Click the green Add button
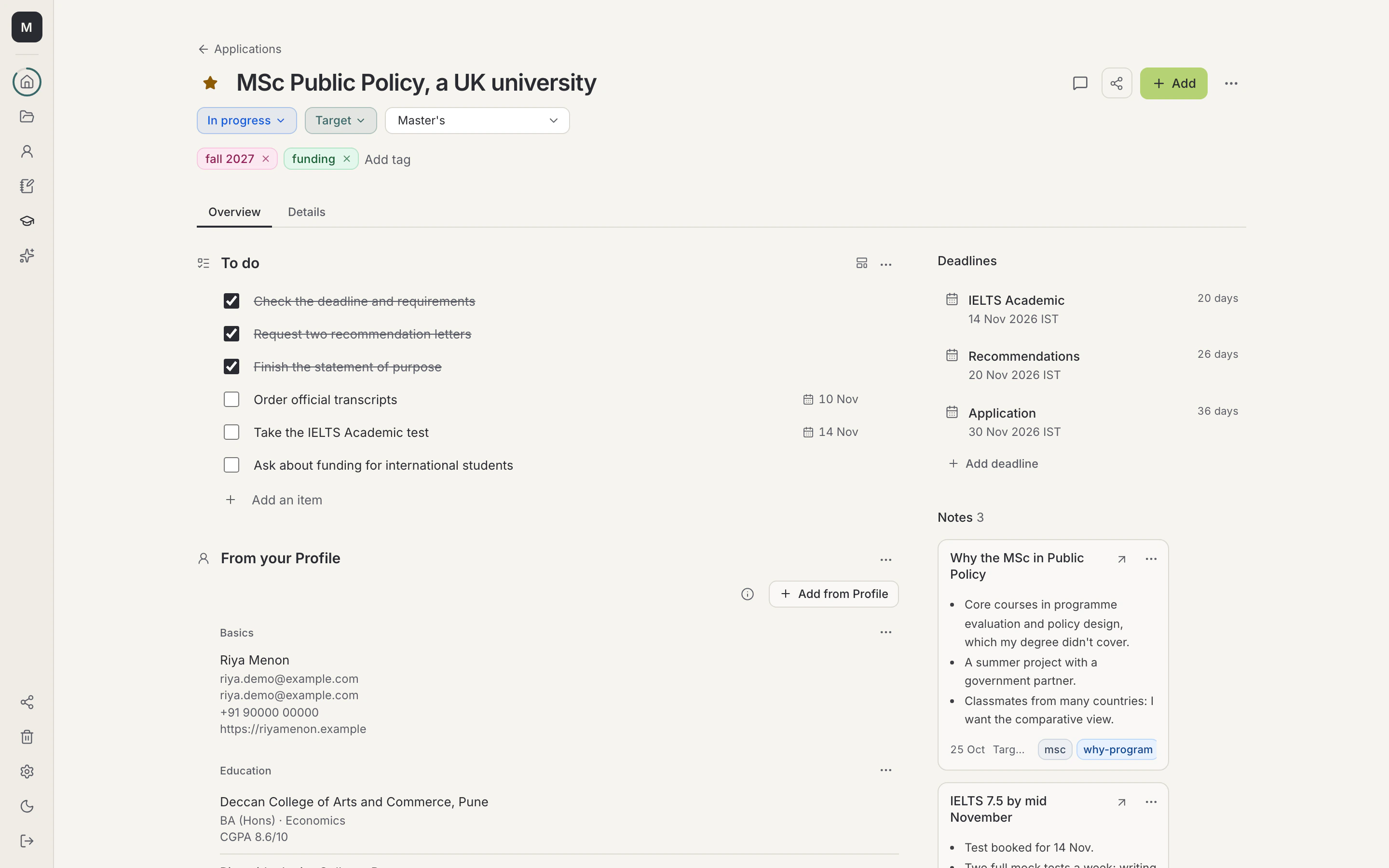 (x=1174, y=83)
